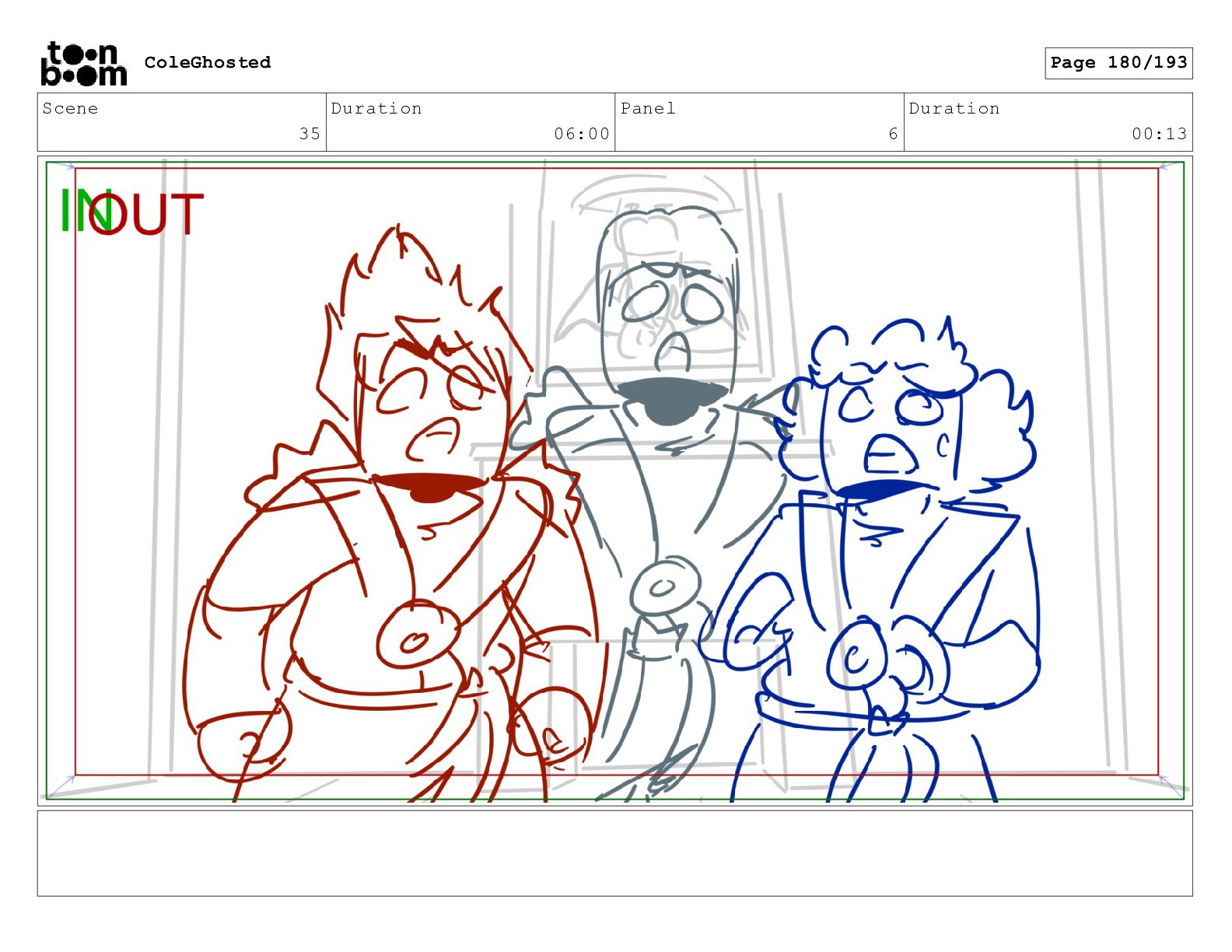Click the Panel header label
Image resolution: width=1232 pixels, height=952 pixels.
(x=648, y=108)
